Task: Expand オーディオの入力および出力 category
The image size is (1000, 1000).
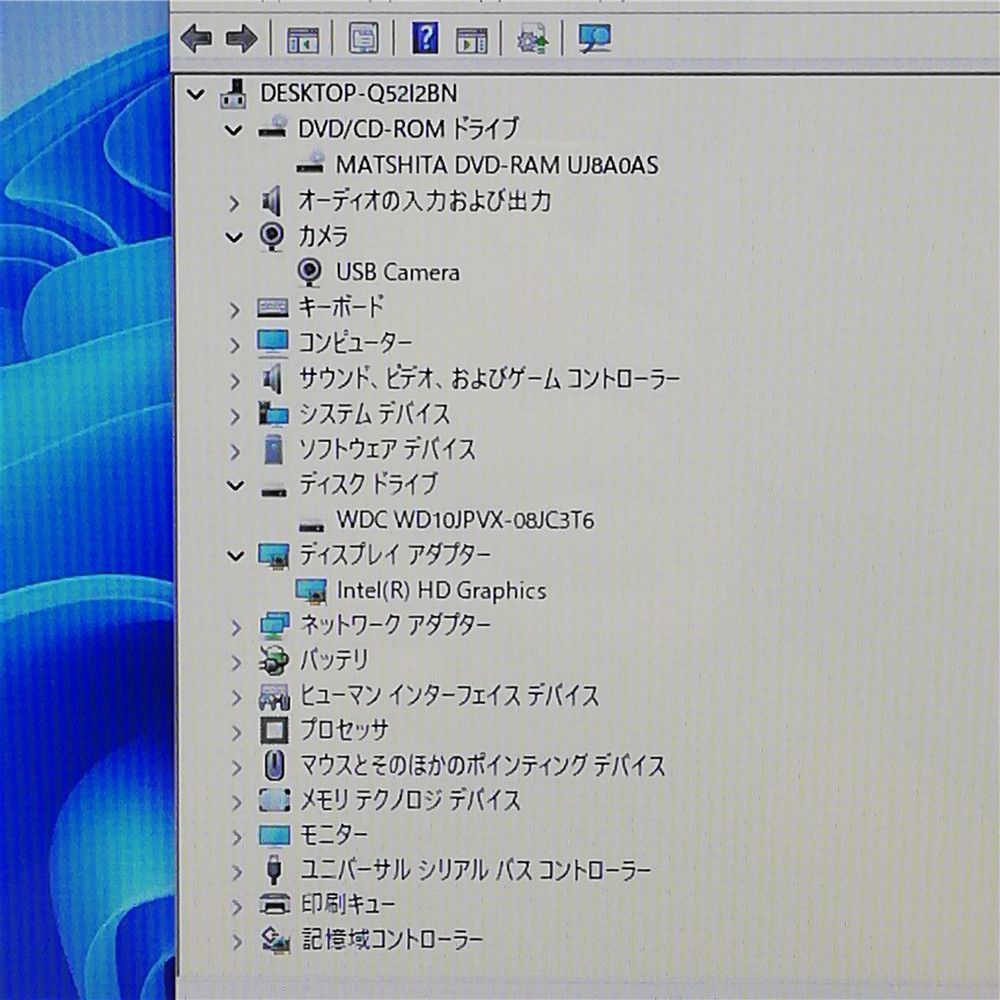Action: click(234, 203)
